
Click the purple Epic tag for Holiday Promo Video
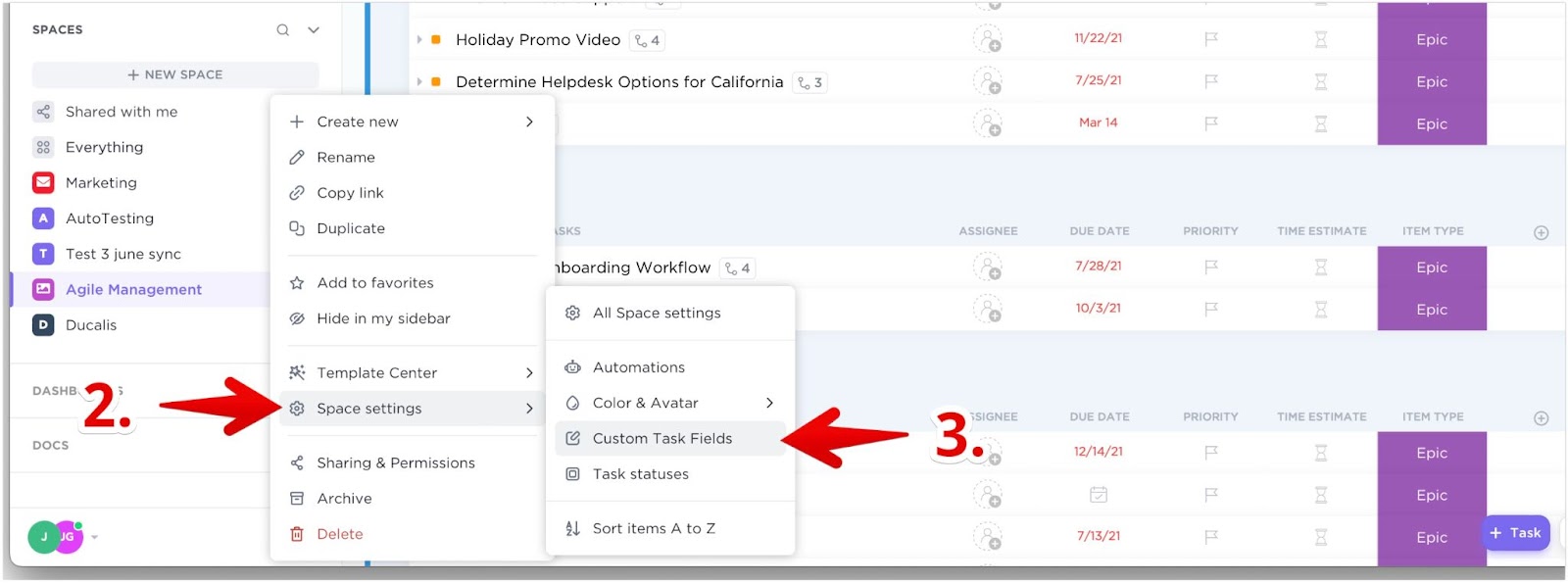click(1432, 39)
